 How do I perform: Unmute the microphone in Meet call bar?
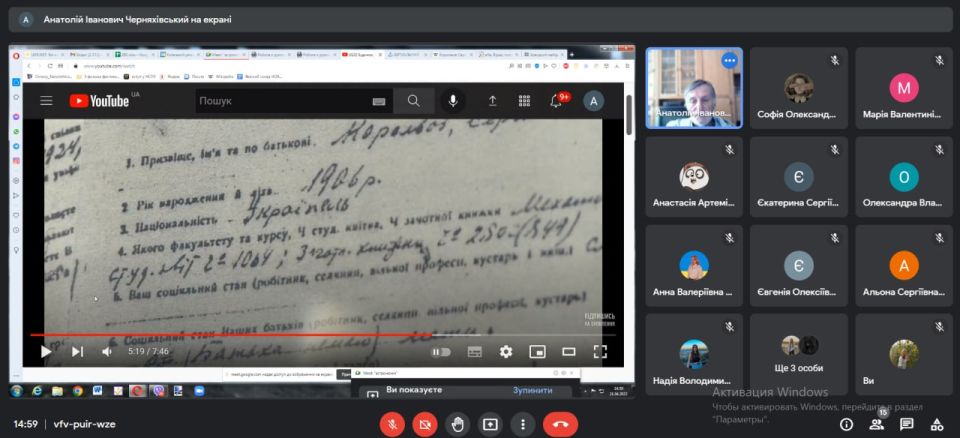click(392, 424)
